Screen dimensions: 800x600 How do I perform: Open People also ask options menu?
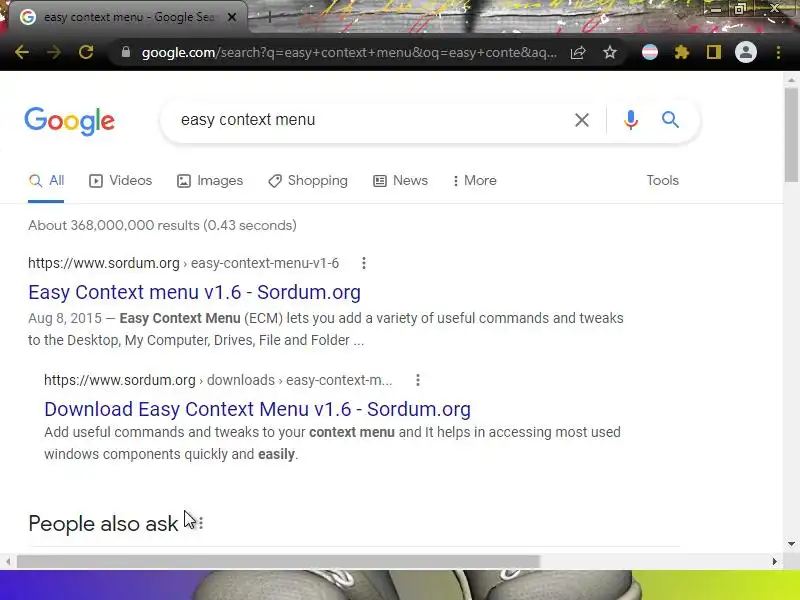[x=201, y=523]
